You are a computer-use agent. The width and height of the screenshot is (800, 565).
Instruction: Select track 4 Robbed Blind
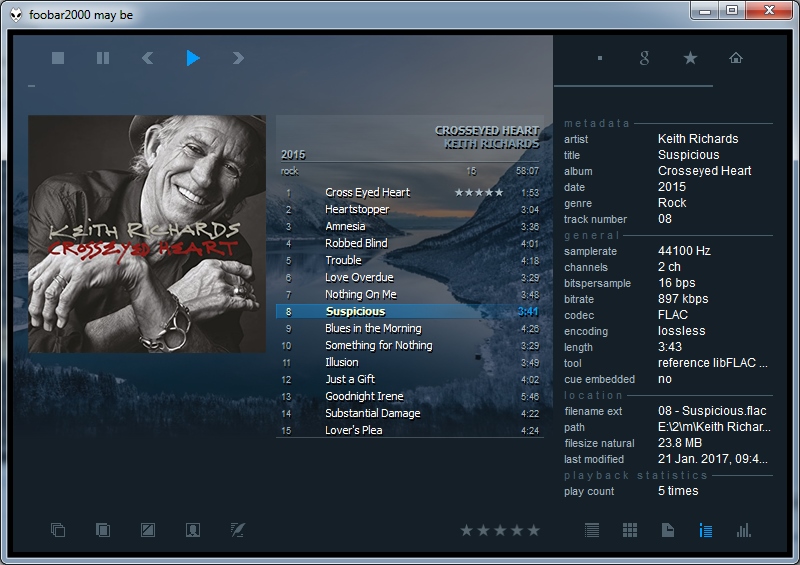410,243
